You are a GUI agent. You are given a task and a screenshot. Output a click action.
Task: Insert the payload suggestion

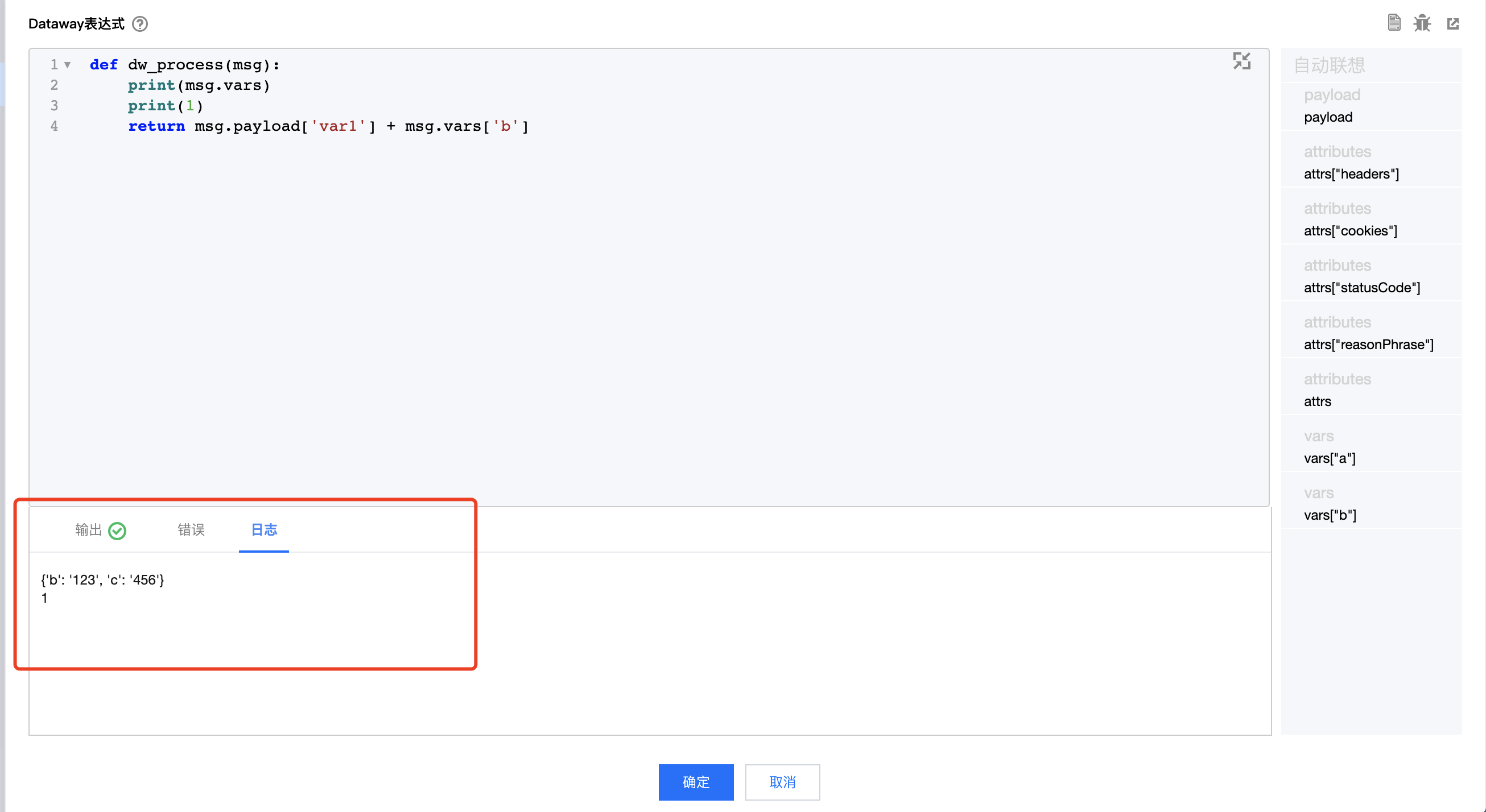[x=1371, y=106]
